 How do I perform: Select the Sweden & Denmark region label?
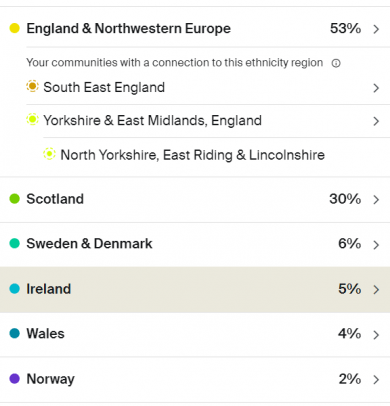(89, 244)
